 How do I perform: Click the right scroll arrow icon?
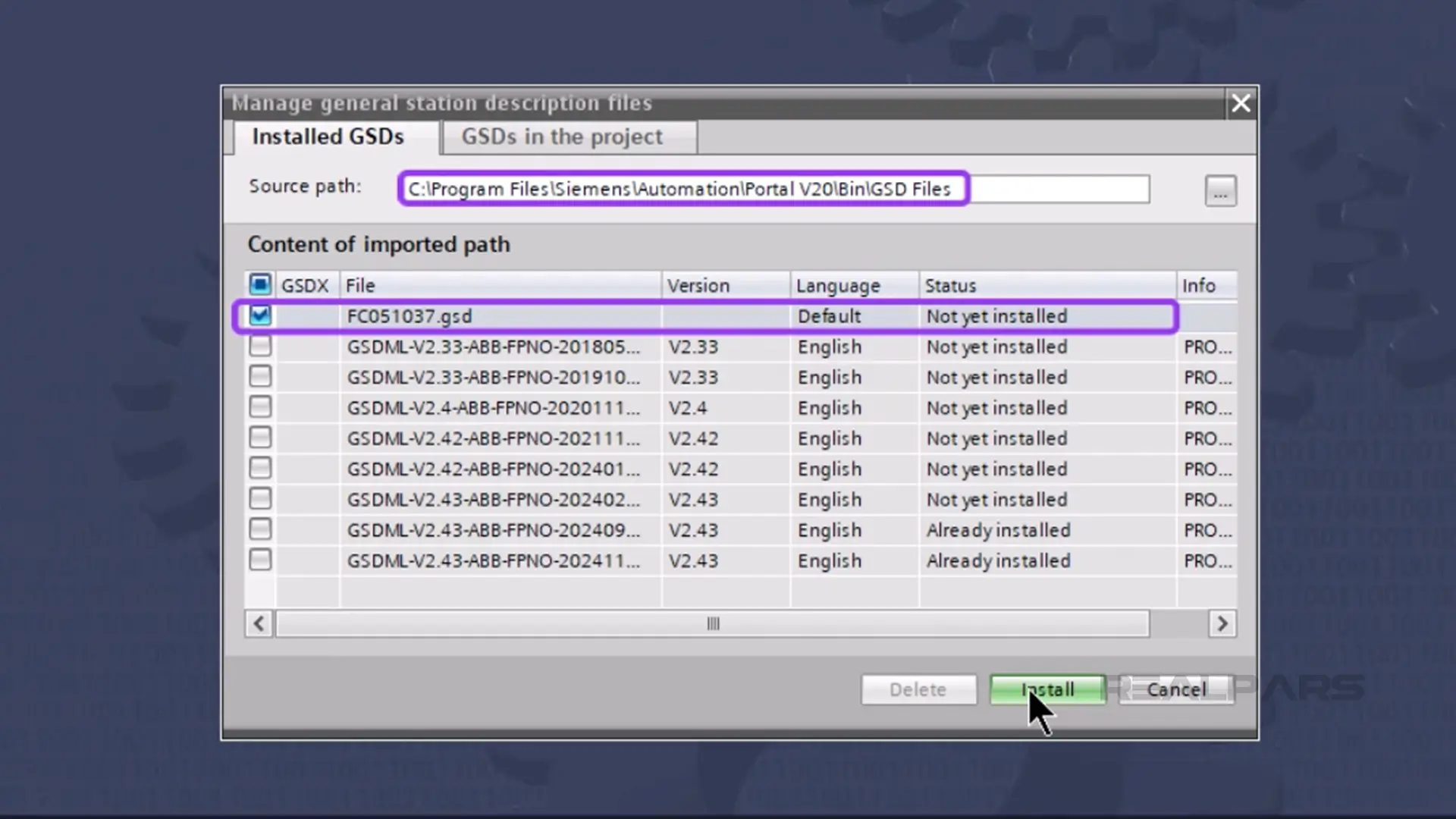[x=1222, y=623]
